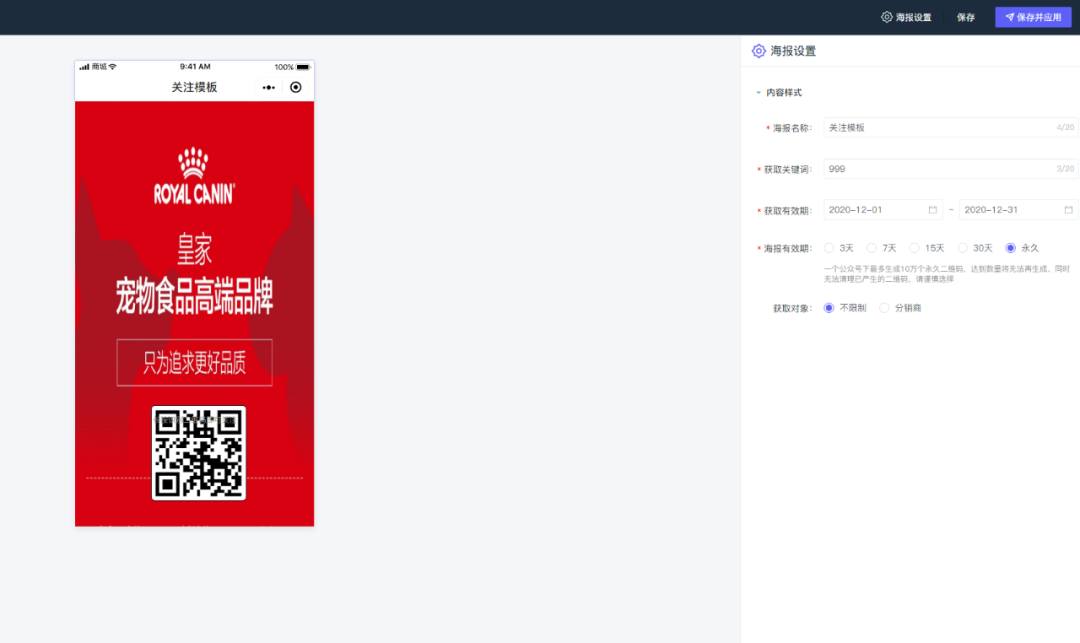Click the calendar icon in start date field
The width and height of the screenshot is (1080, 643).
[x=933, y=210]
